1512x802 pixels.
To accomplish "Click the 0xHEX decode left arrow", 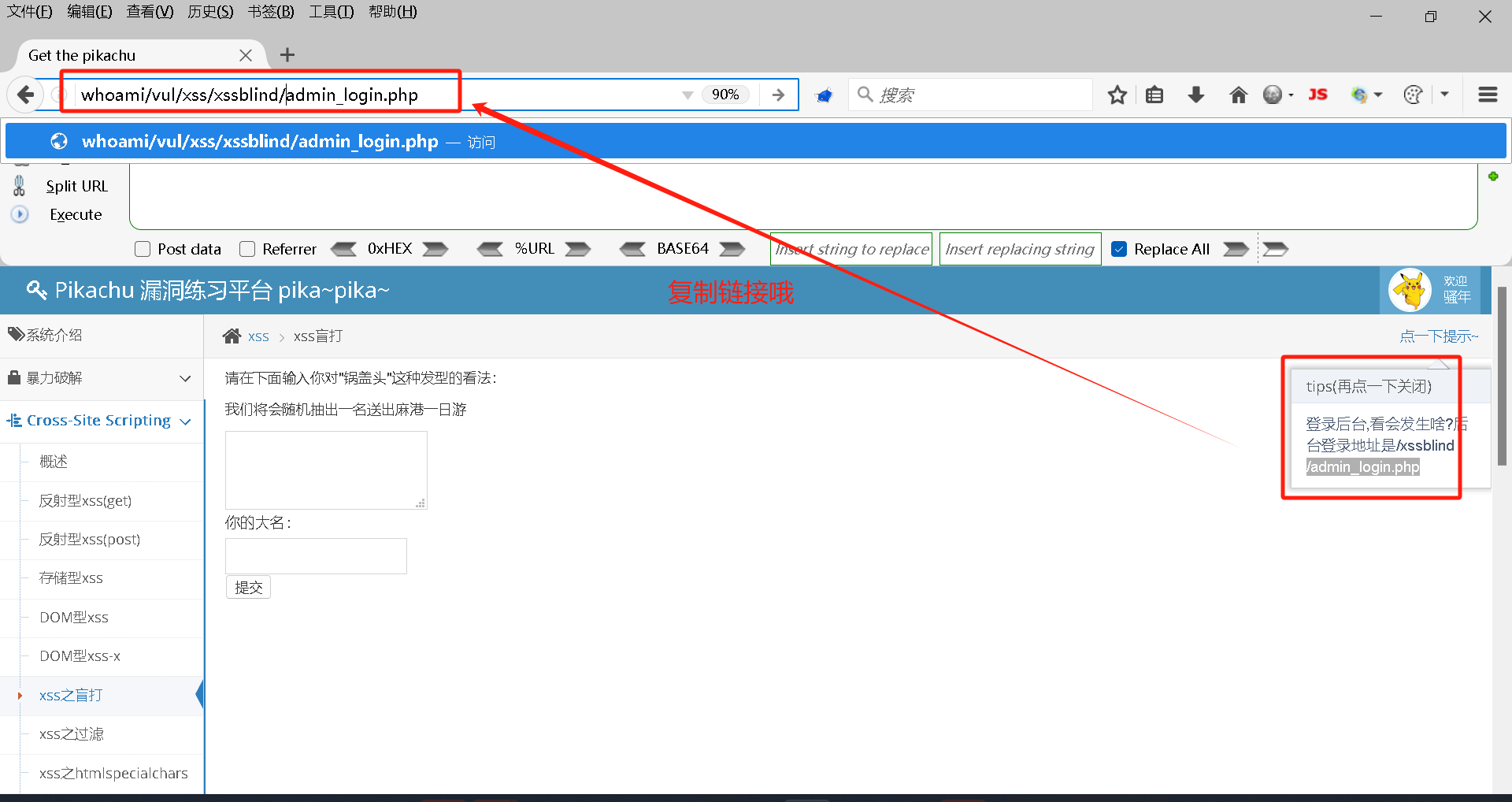I will [x=343, y=249].
